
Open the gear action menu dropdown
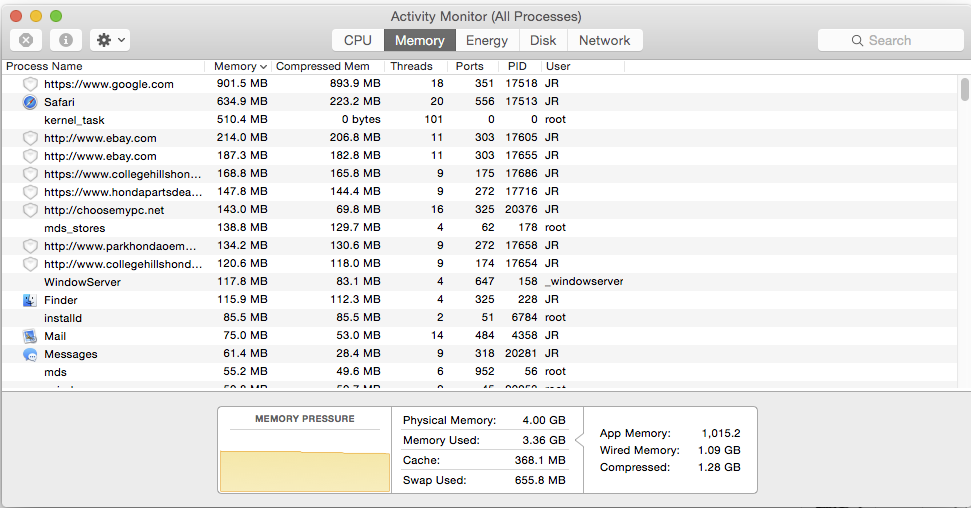[110, 40]
